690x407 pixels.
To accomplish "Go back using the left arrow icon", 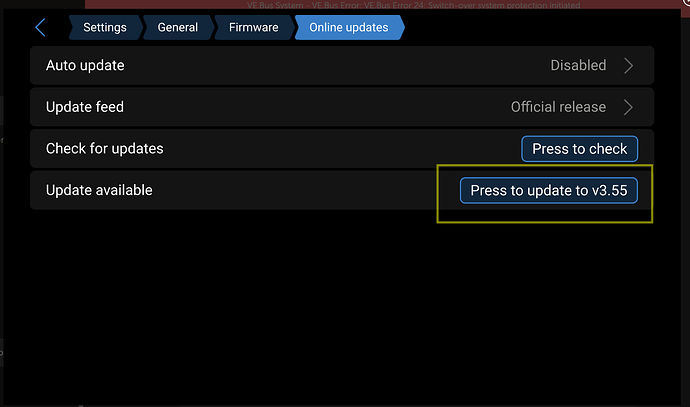I will tap(41, 28).
